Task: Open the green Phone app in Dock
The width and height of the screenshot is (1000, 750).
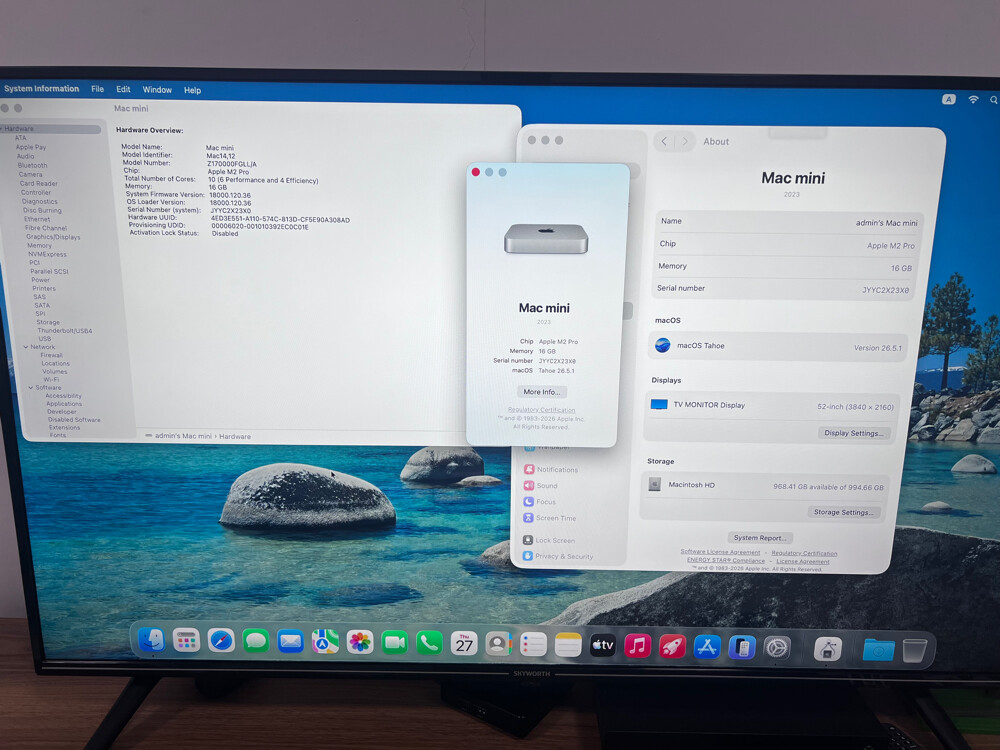Action: [x=429, y=643]
